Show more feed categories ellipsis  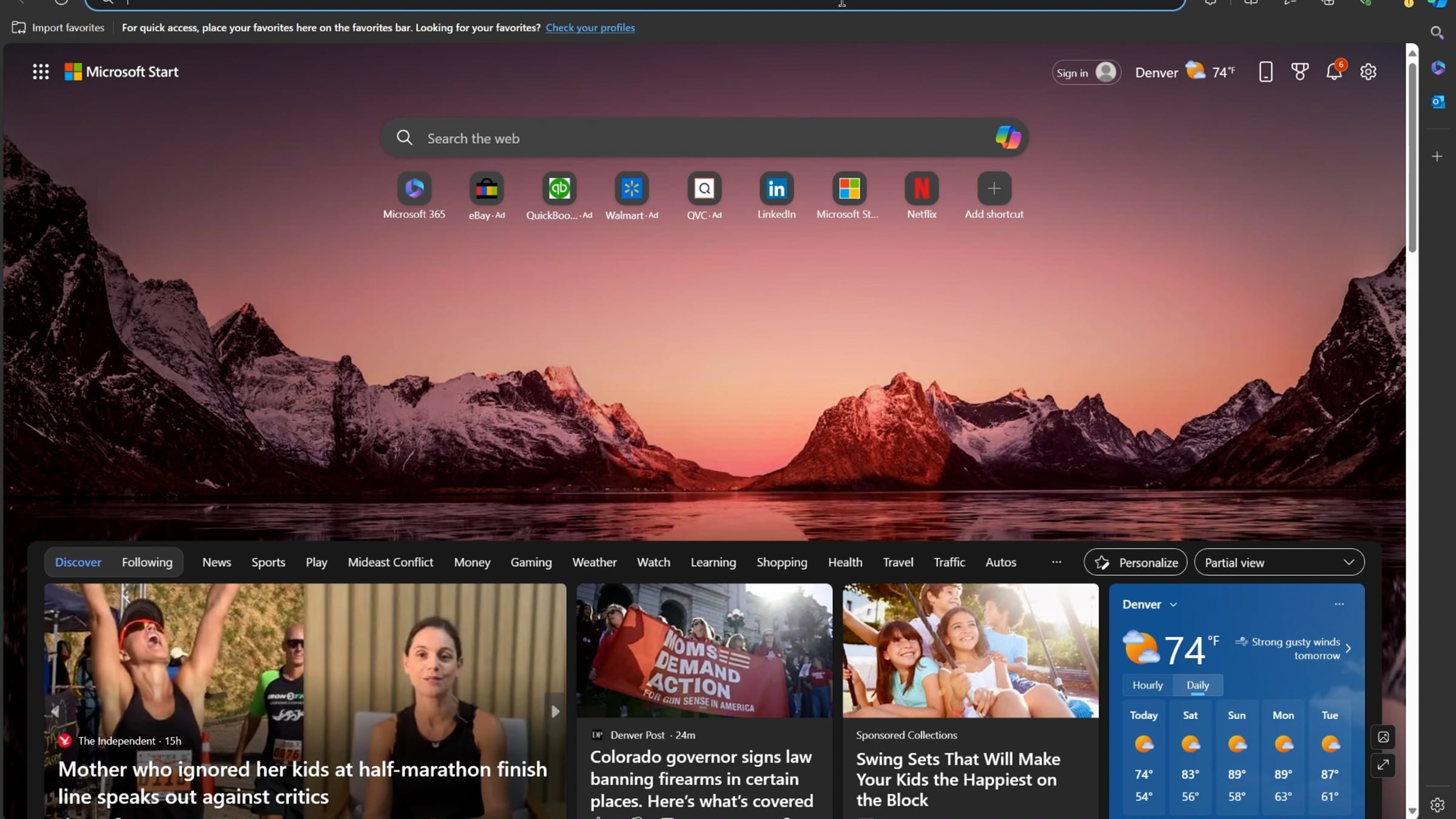(x=1056, y=562)
